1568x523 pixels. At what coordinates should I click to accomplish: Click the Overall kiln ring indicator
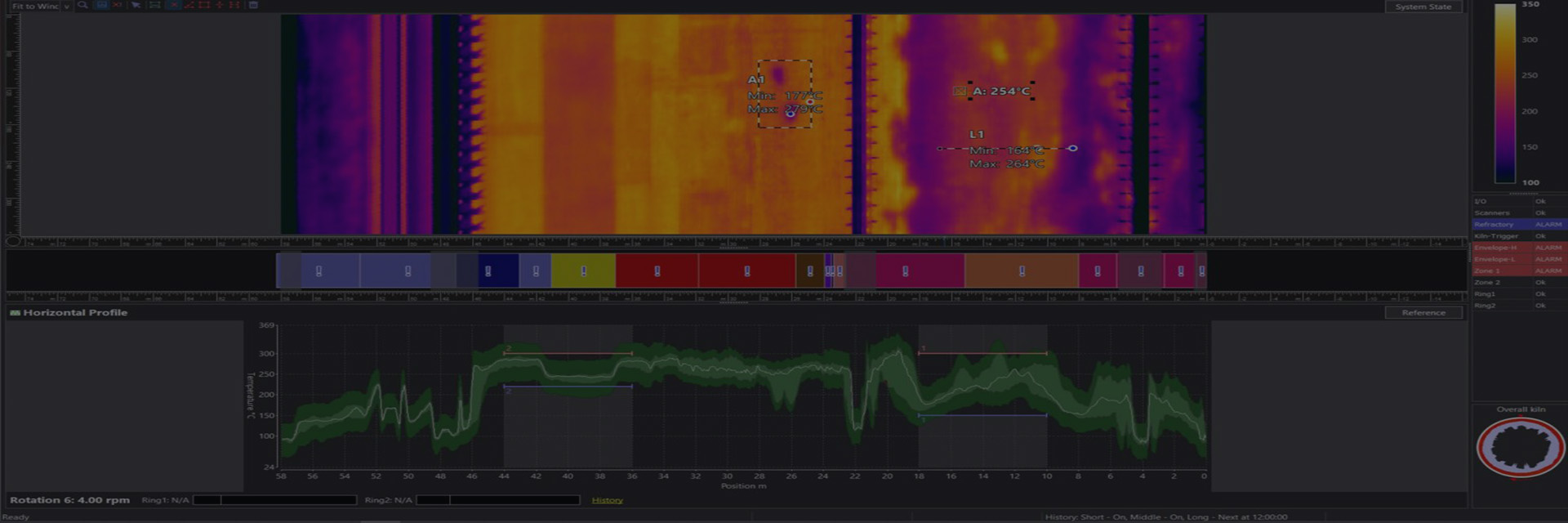coord(1519,447)
